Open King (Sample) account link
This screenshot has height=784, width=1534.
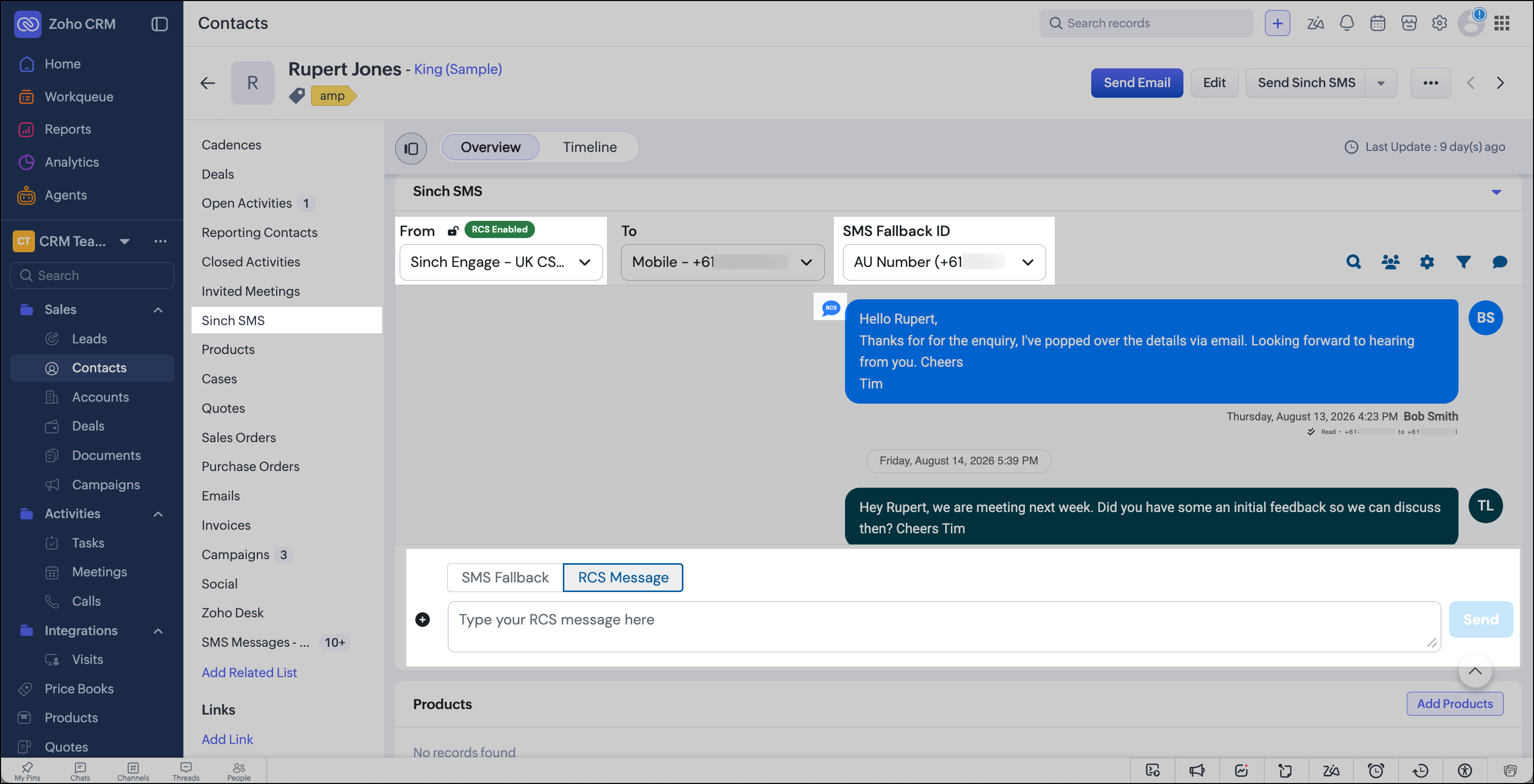click(457, 69)
